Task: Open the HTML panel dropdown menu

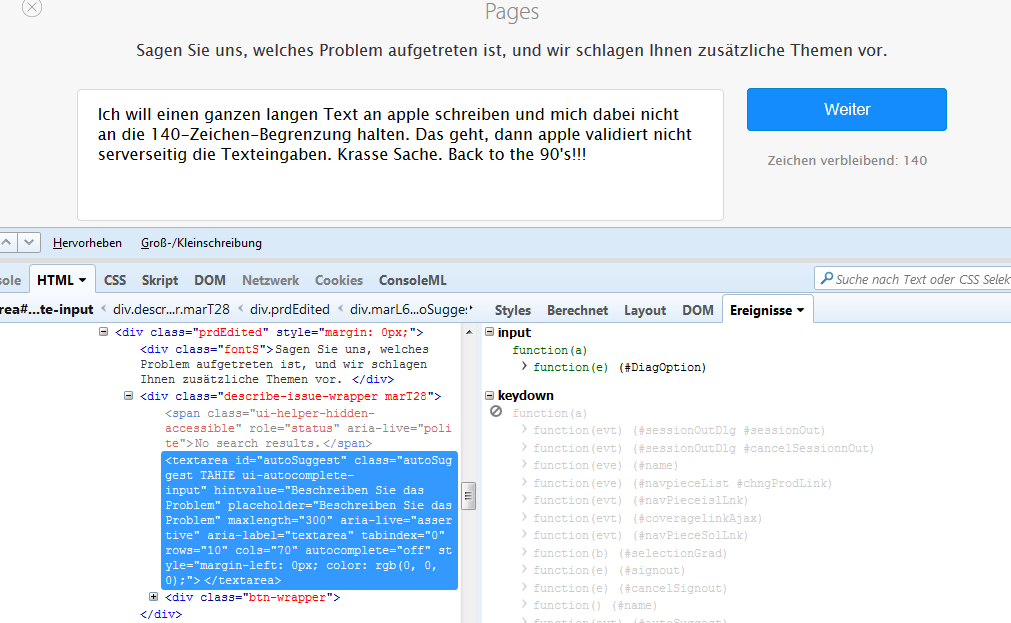Action: coord(82,280)
